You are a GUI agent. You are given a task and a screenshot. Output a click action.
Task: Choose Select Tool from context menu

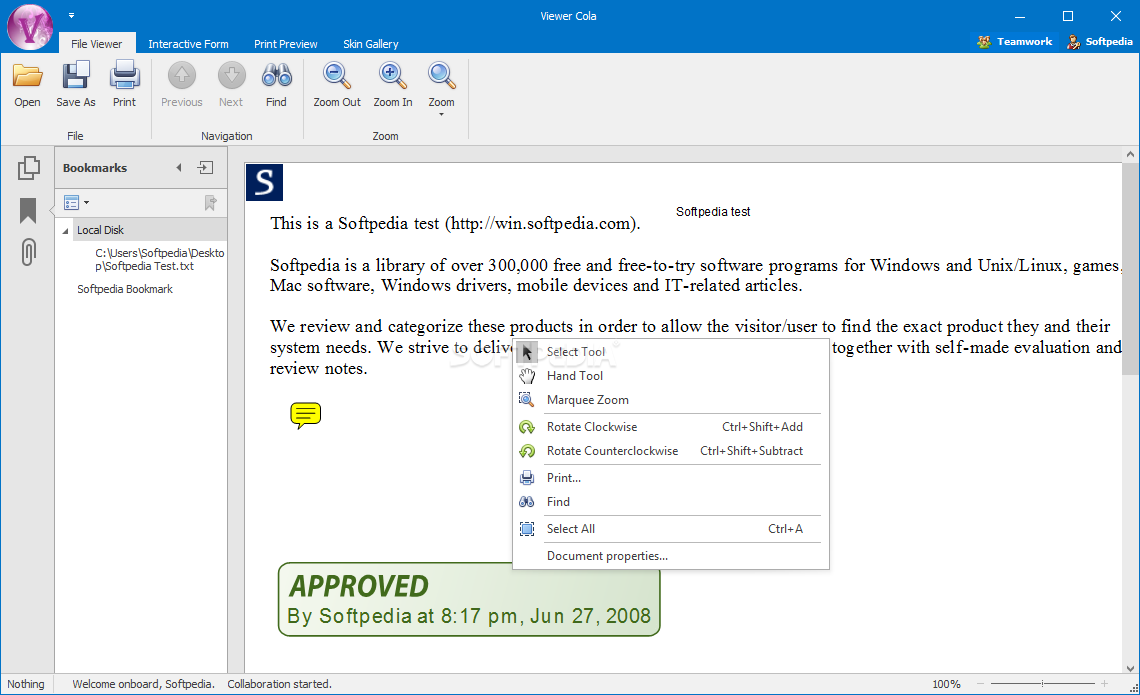670,352
